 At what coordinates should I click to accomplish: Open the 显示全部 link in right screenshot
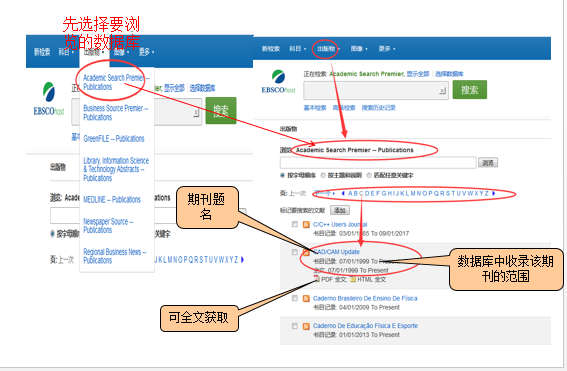[x=418, y=74]
